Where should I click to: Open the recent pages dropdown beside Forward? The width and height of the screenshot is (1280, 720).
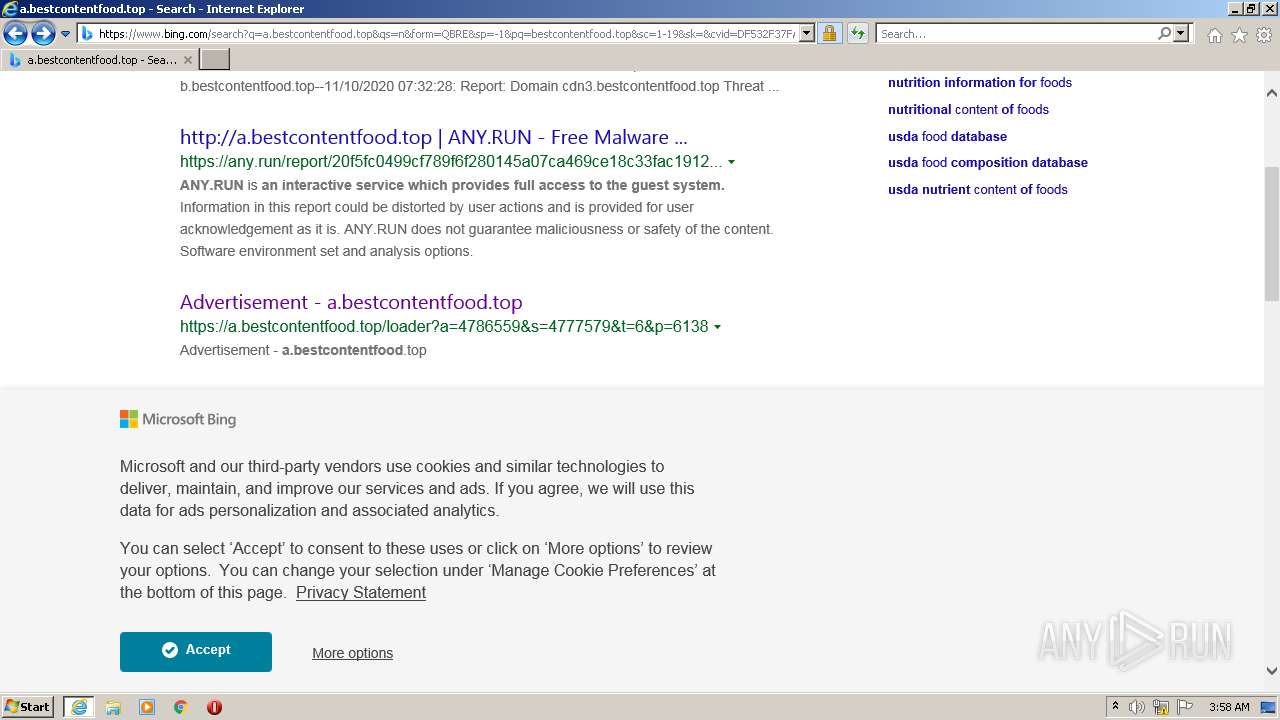66,34
